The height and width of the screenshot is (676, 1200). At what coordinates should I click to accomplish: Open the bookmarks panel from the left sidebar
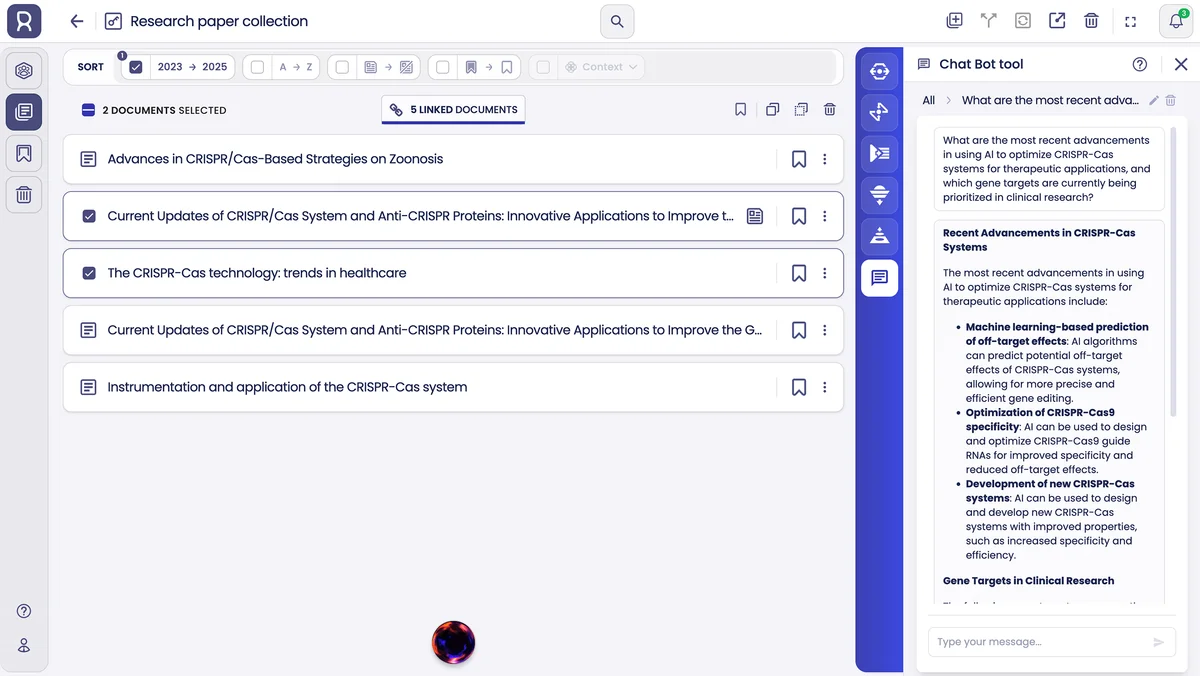(24, 153)
